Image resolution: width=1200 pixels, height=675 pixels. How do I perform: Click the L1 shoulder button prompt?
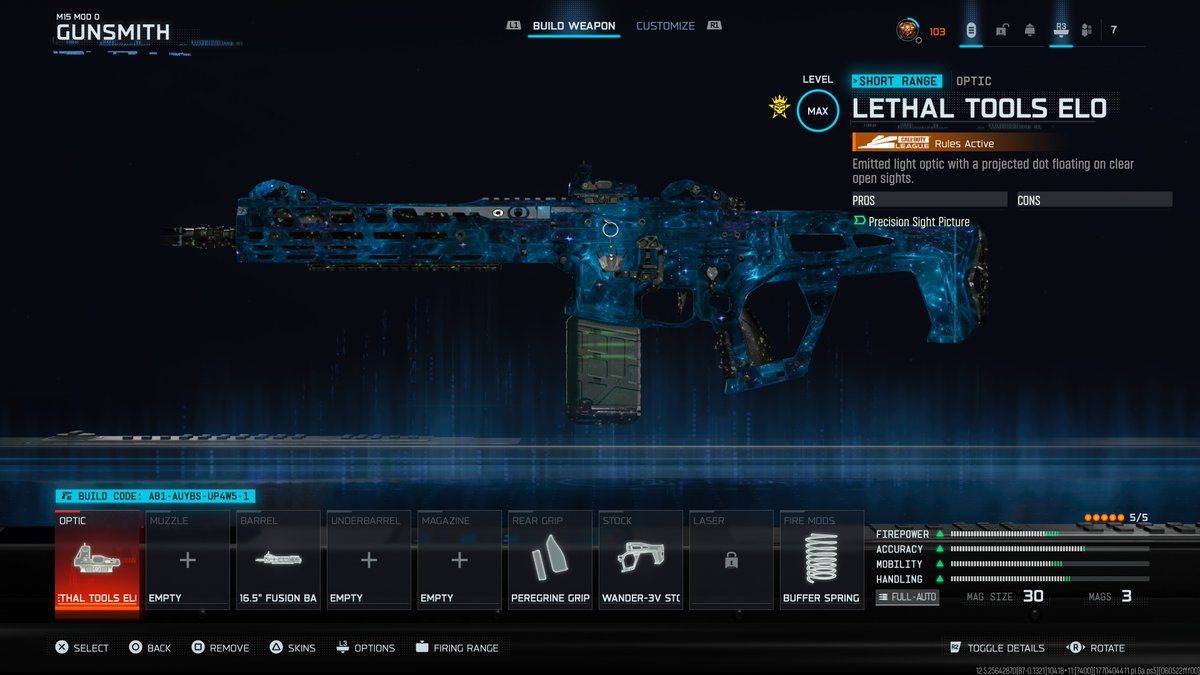(514, 26)
